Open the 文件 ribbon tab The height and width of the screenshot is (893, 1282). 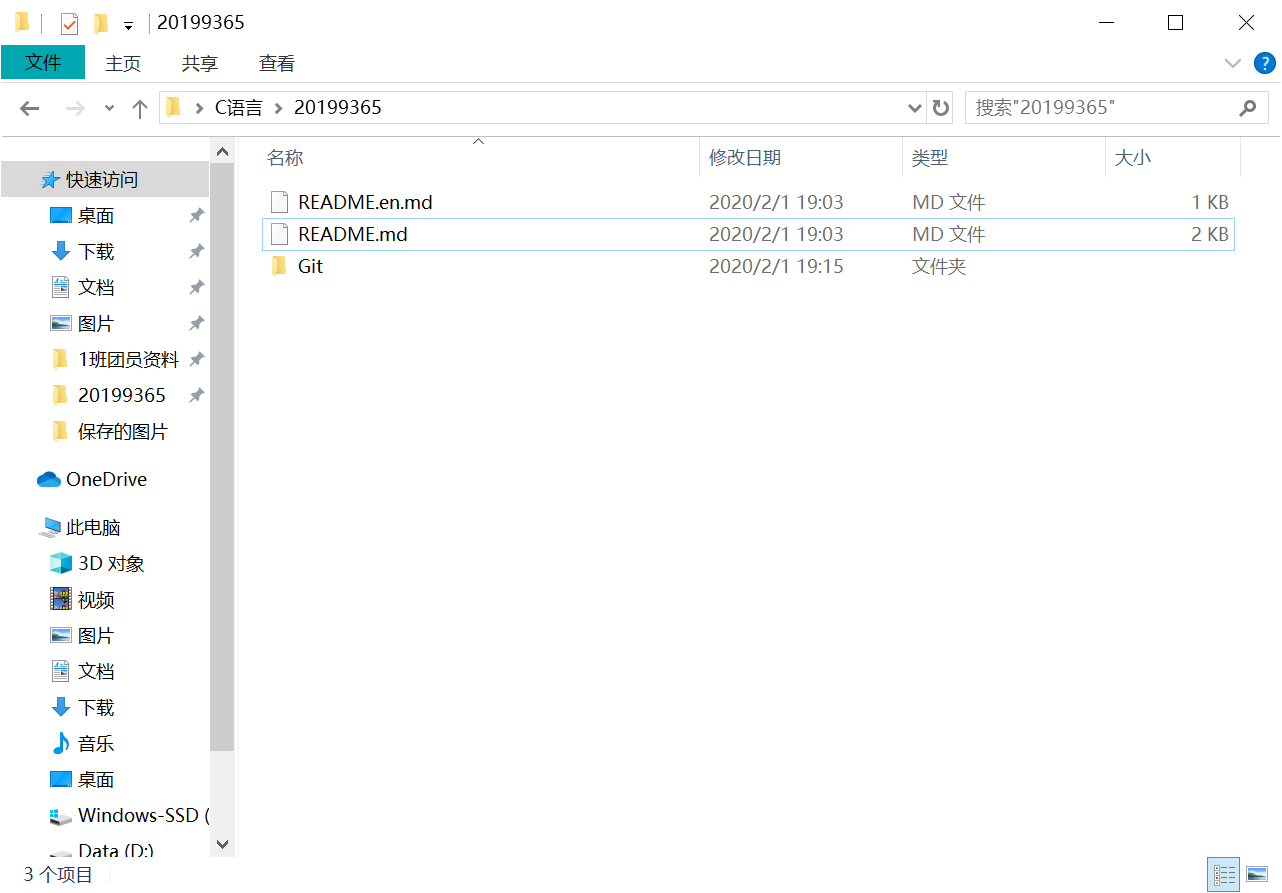coord(43,62)
